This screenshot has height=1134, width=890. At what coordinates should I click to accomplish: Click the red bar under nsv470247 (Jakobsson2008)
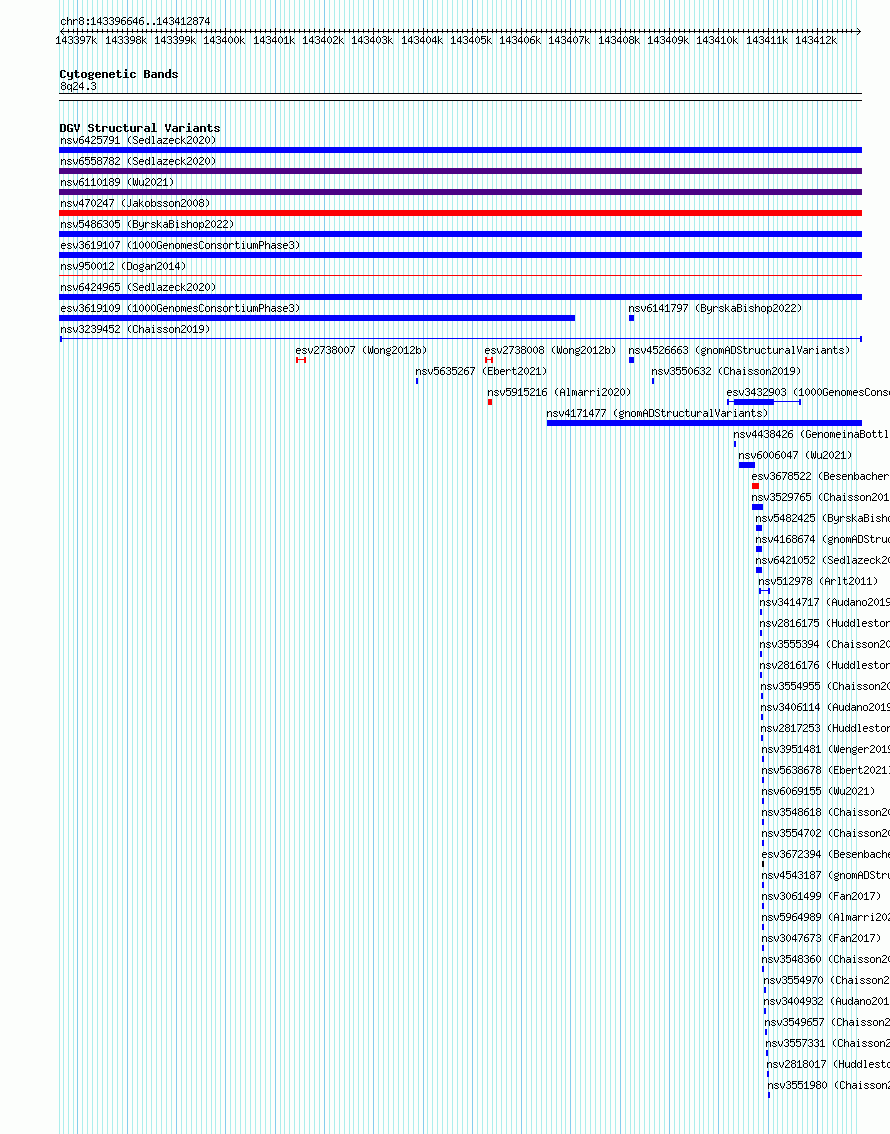pyautogui.click(x=461, y=213)
